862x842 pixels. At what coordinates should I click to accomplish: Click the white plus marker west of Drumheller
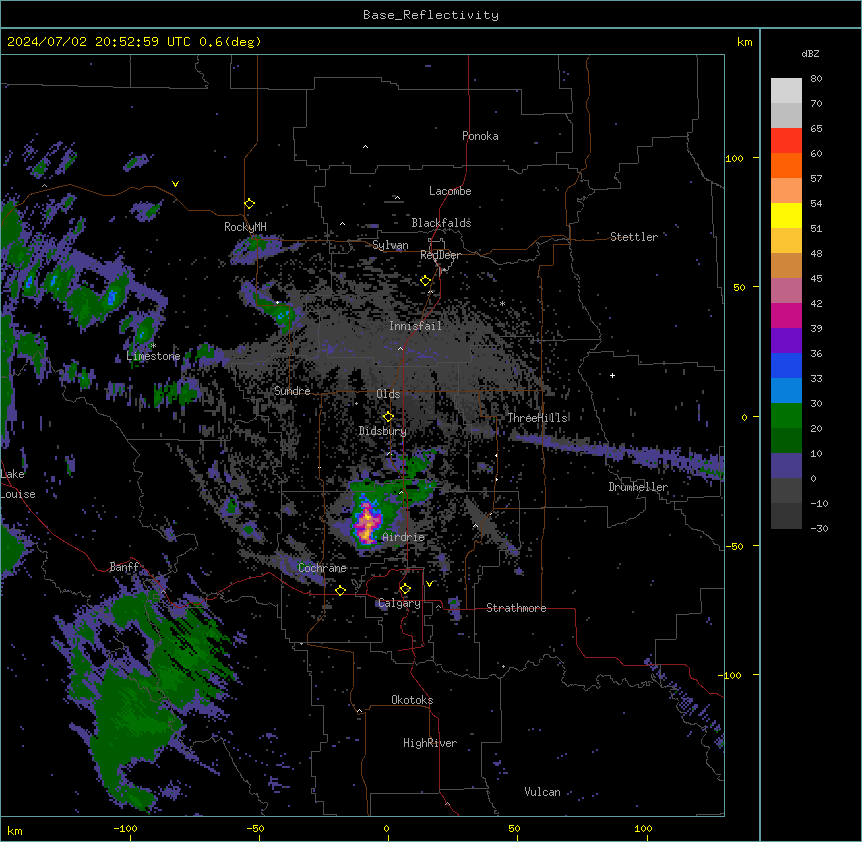point(612,375)
